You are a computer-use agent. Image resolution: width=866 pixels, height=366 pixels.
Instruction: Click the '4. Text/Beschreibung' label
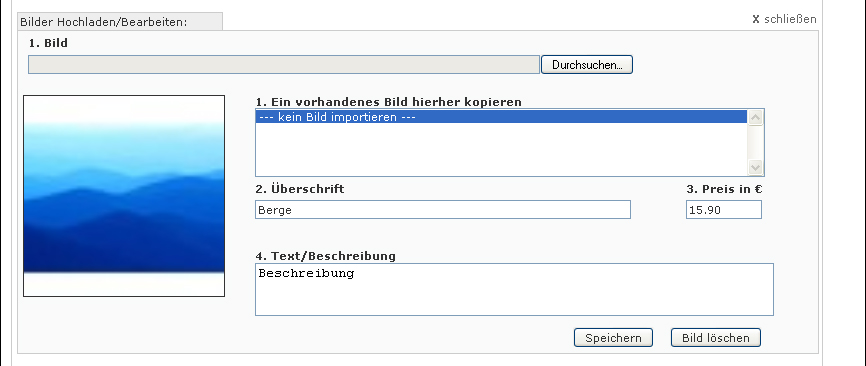(326, 256)
